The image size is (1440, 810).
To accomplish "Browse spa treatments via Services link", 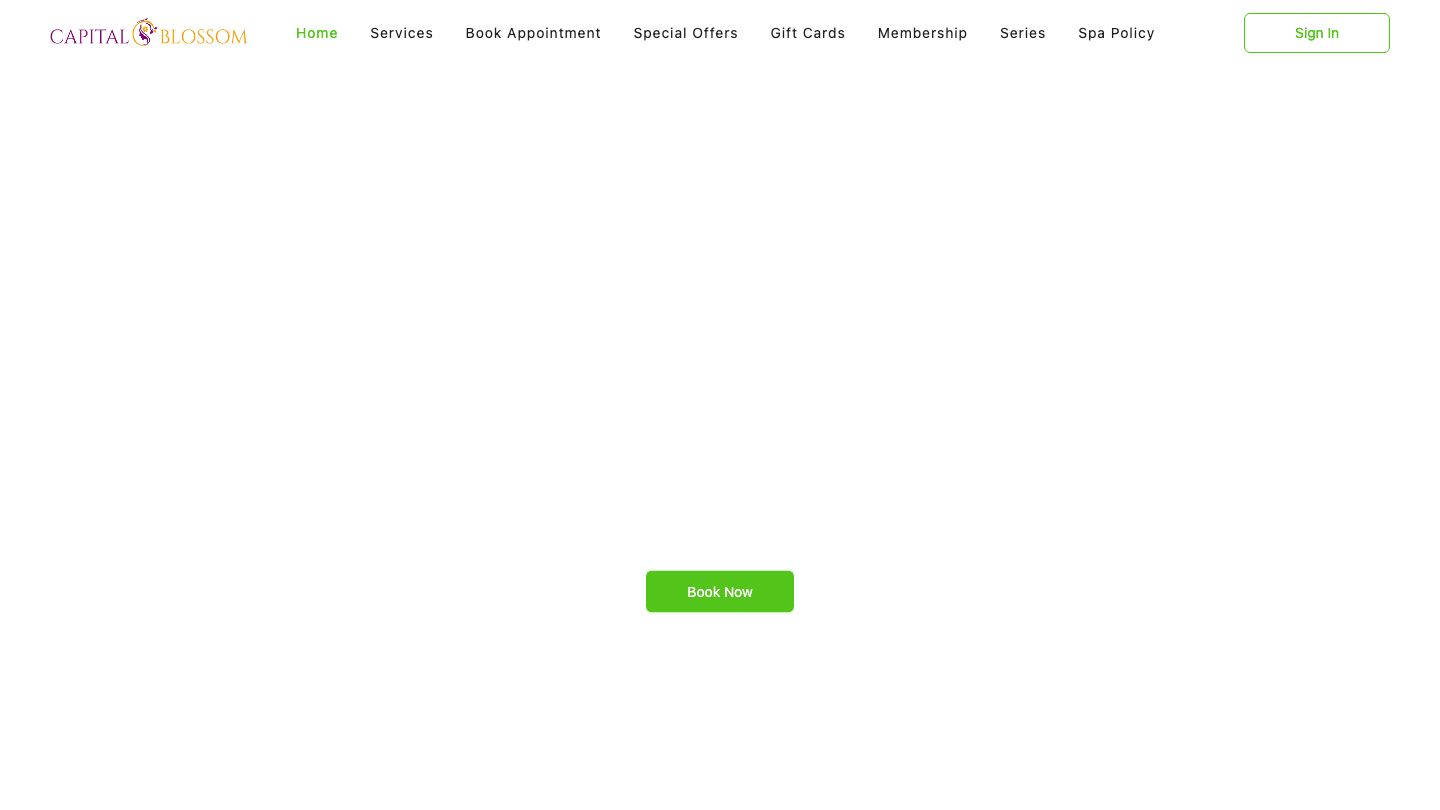I will (402, 33).
